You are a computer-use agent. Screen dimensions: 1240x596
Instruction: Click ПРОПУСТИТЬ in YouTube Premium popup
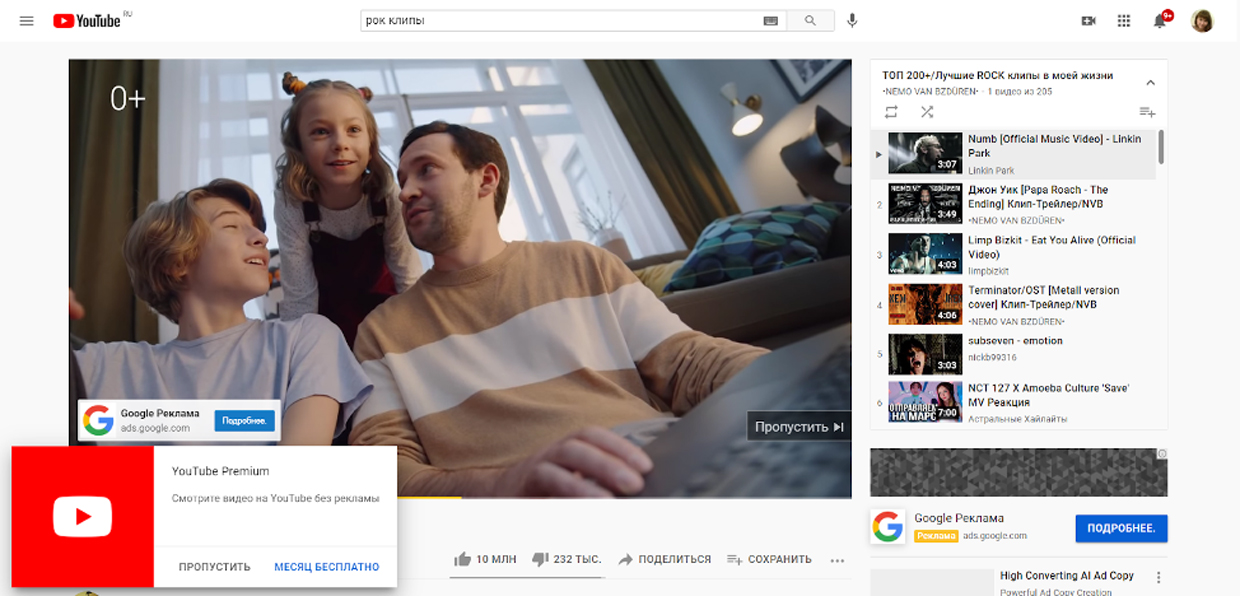click(x=214, y=567)
